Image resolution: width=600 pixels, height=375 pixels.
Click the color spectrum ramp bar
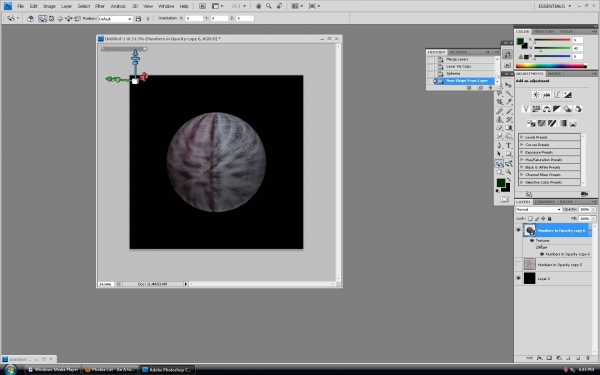[x=551, y=66]
